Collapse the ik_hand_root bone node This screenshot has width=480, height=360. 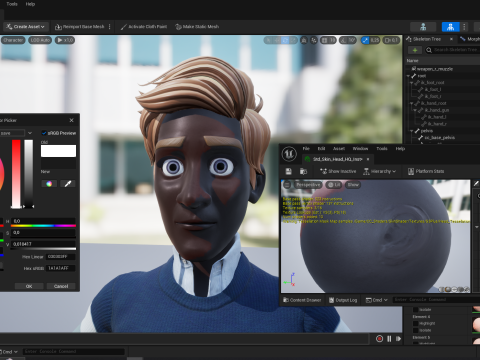coord(412,103)
